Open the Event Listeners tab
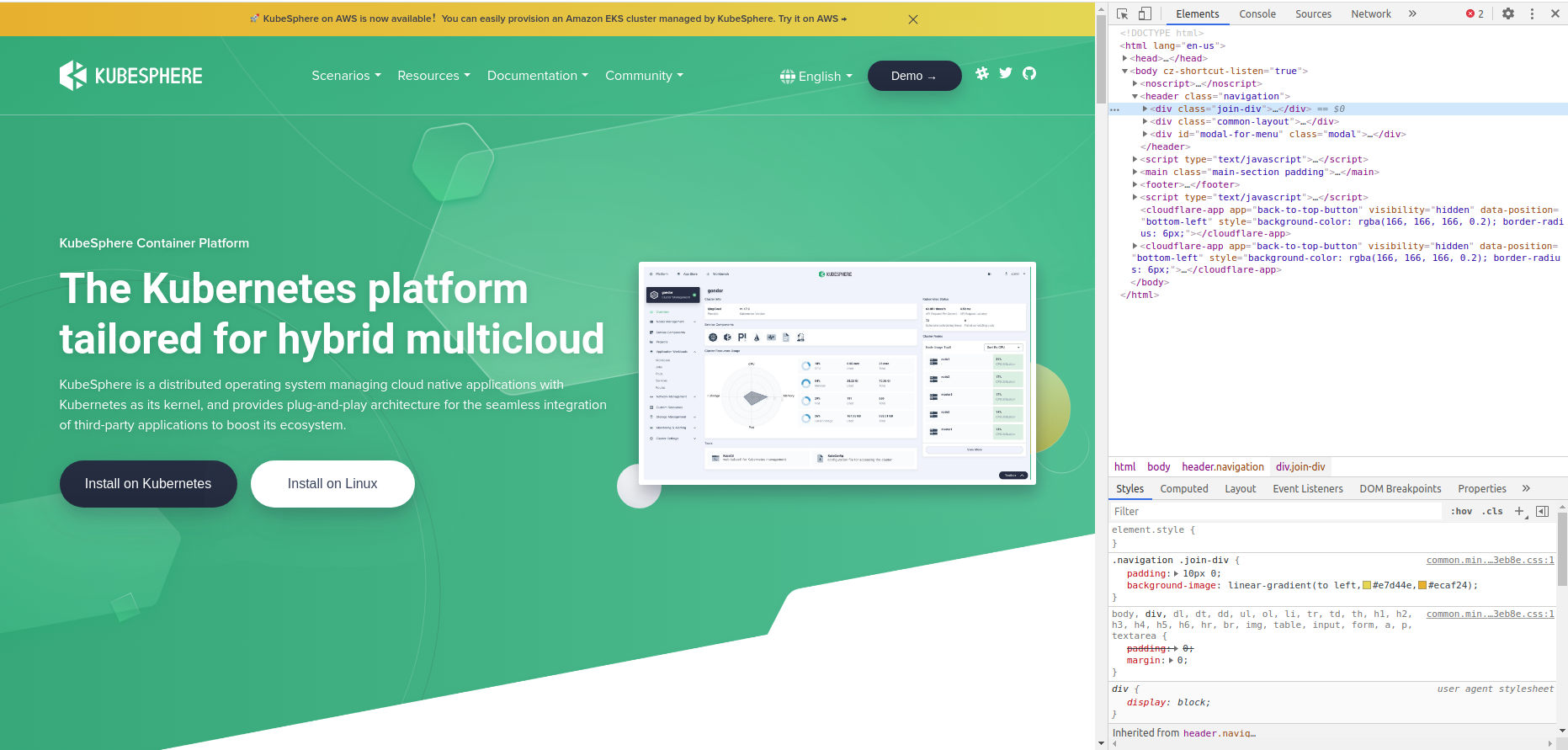The width and height of the screenshot is (1568, 750). [x=1308, y=488]
